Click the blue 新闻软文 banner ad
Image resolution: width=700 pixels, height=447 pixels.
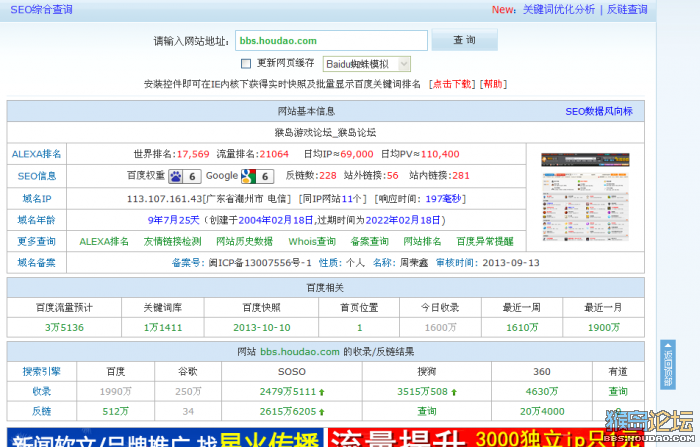pos(165,438)
